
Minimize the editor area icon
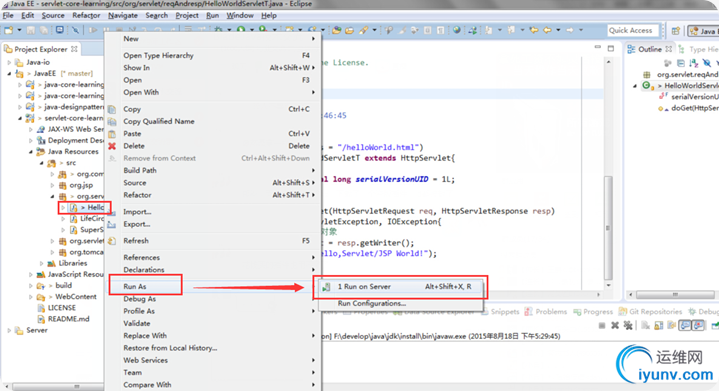coord(597,48)
